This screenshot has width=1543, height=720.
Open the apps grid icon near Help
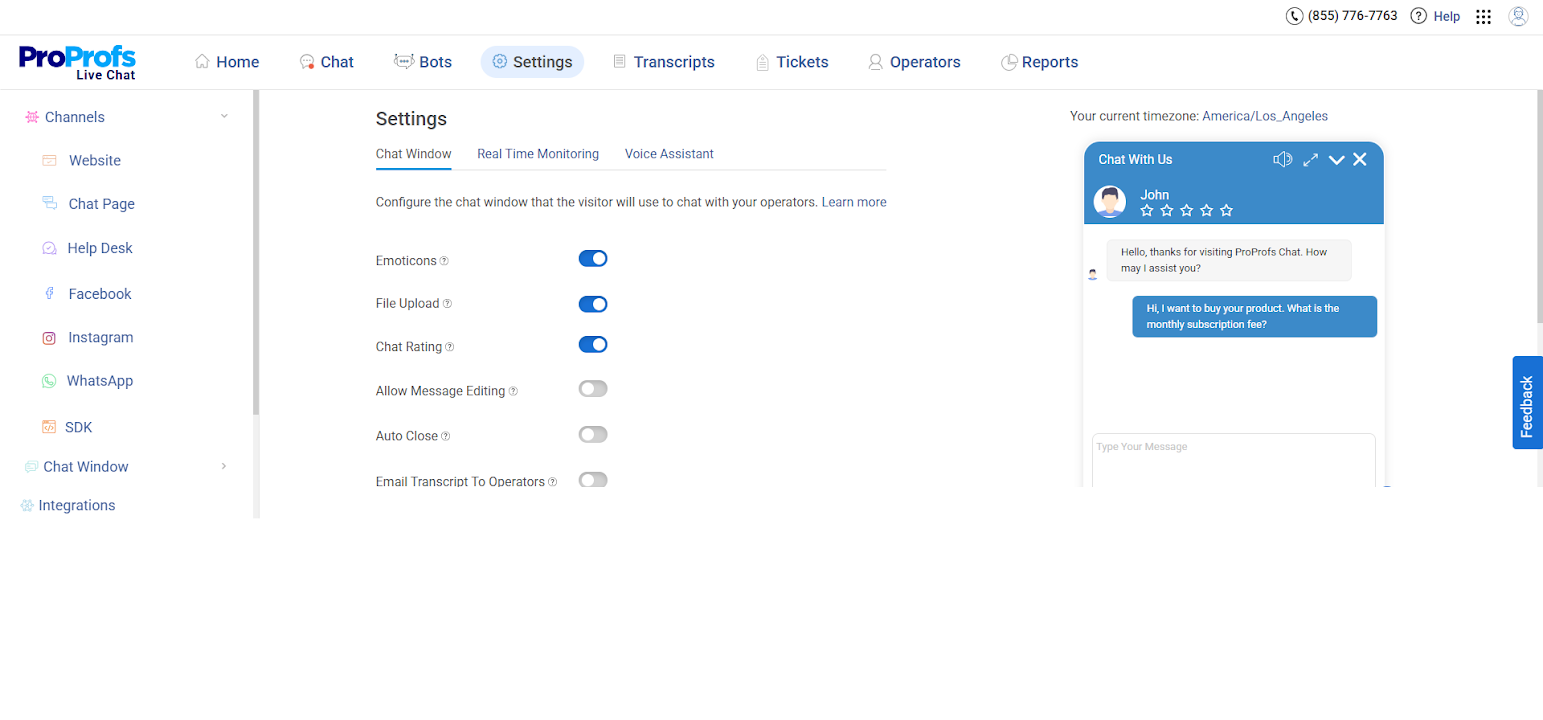click(x=1483, y=16)
